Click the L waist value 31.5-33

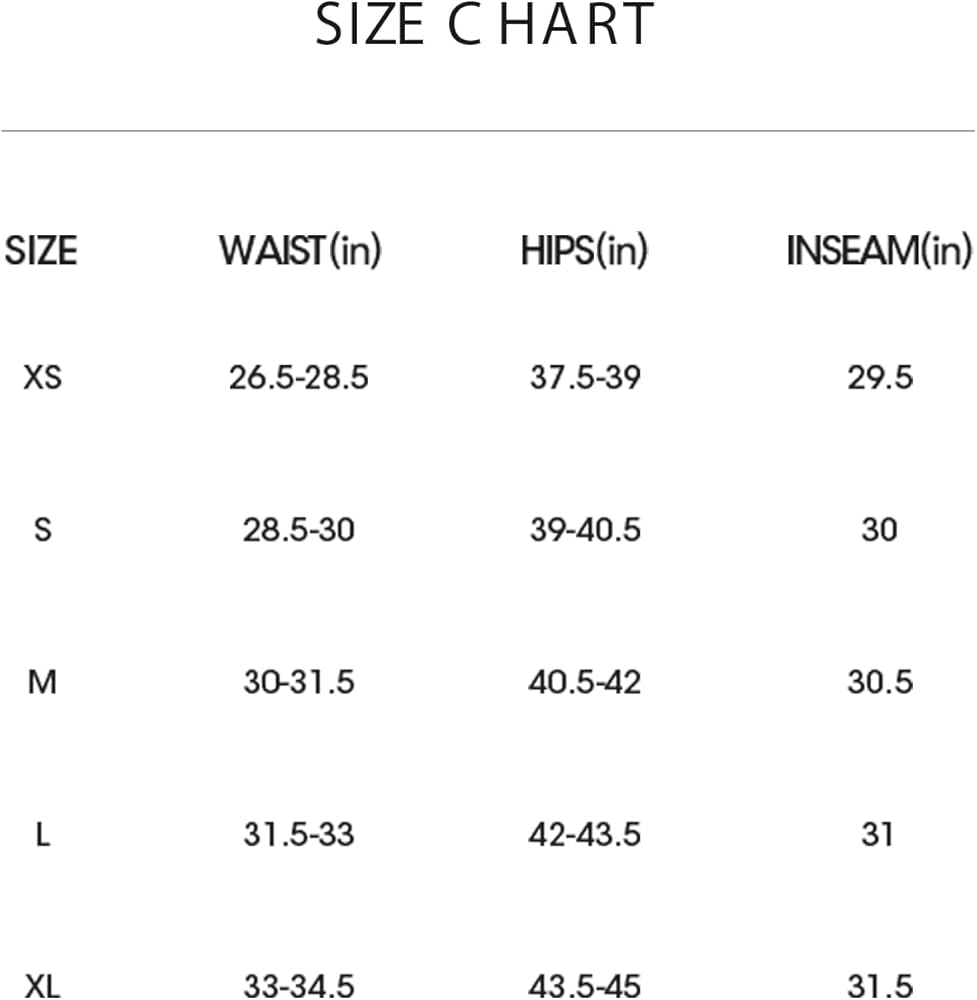tap(298, 834)
